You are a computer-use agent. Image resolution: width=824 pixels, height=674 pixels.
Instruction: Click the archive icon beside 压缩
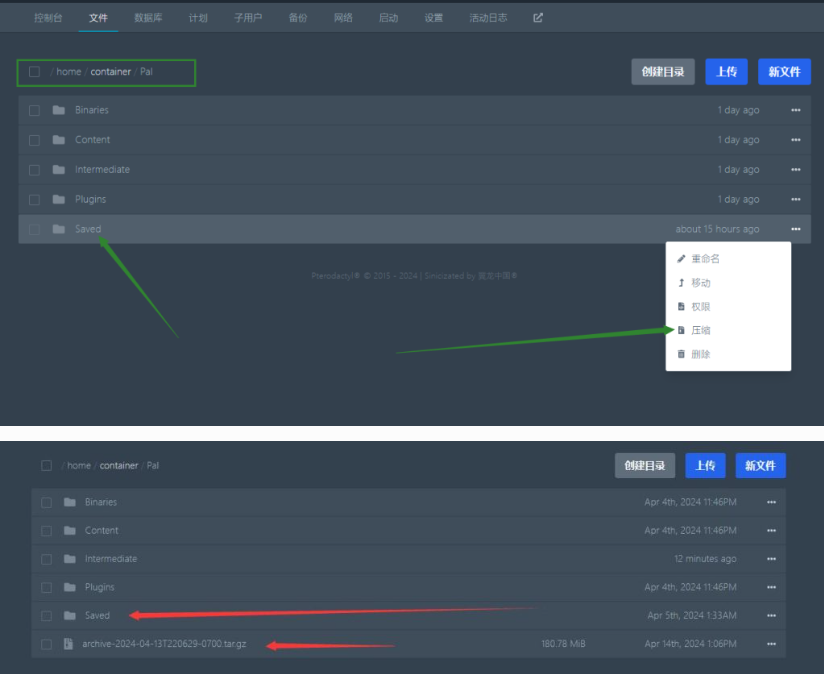point(682,330)
